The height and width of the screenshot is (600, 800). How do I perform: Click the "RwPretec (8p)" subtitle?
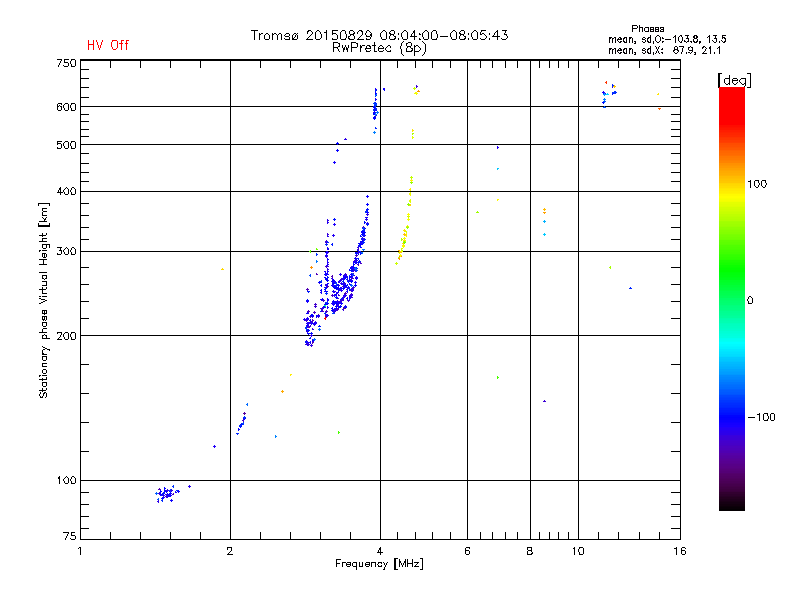(x=379, y=48)
